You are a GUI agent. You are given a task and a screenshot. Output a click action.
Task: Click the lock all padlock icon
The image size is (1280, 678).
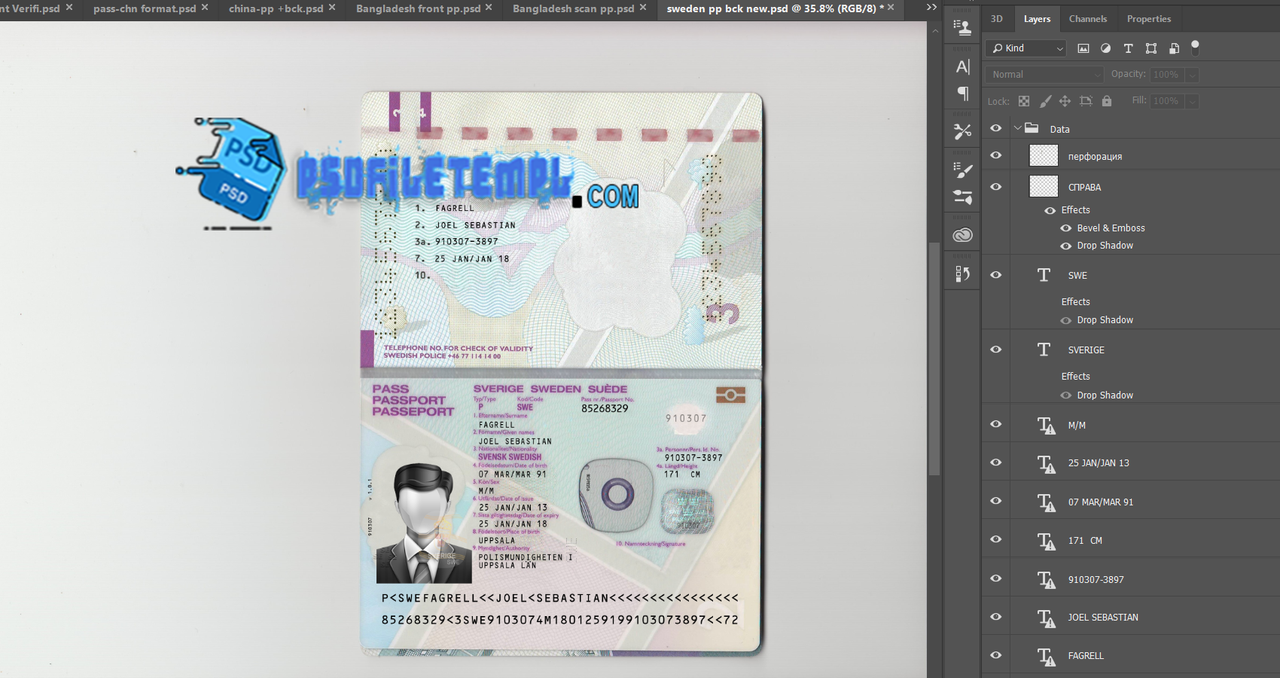click(1107, 101)
